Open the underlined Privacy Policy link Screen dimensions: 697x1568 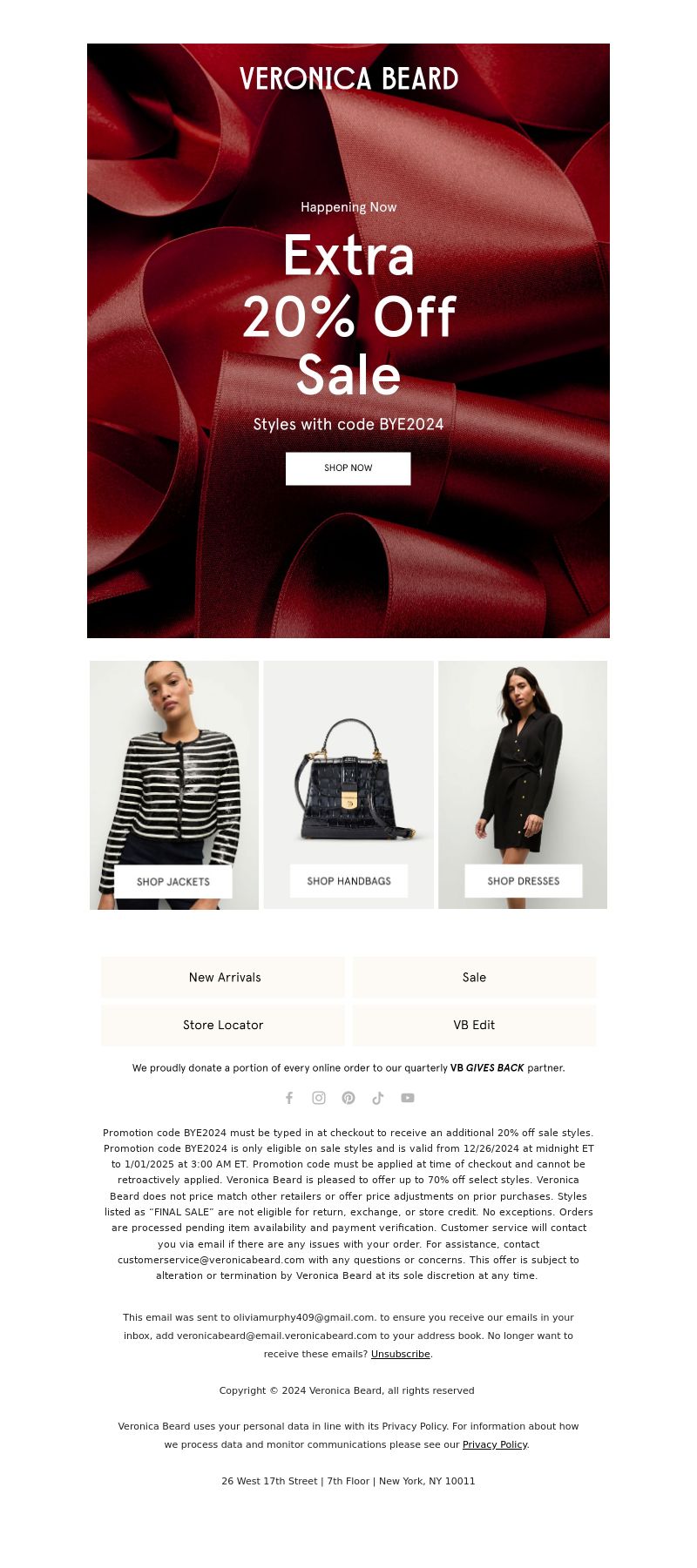(494, 1444)
